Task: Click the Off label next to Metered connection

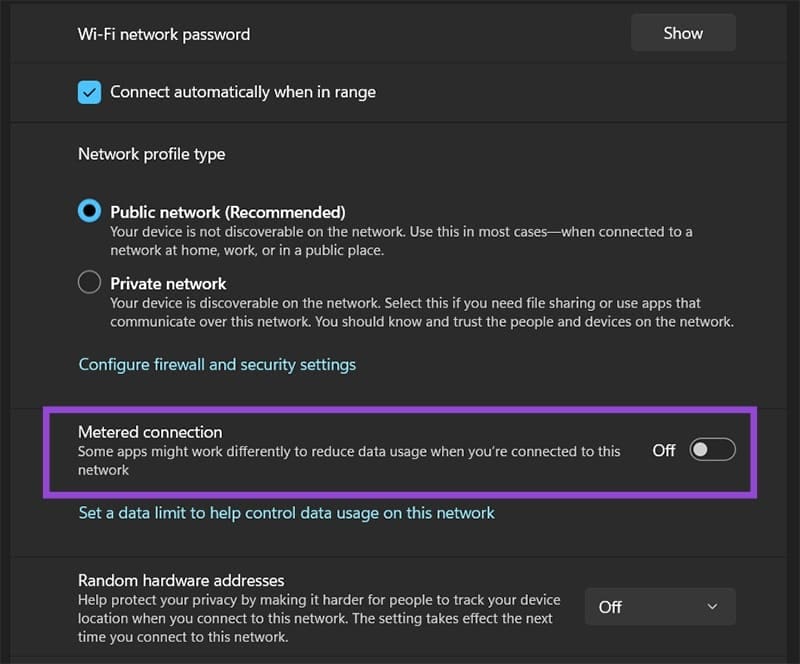Action: (663, 450)
